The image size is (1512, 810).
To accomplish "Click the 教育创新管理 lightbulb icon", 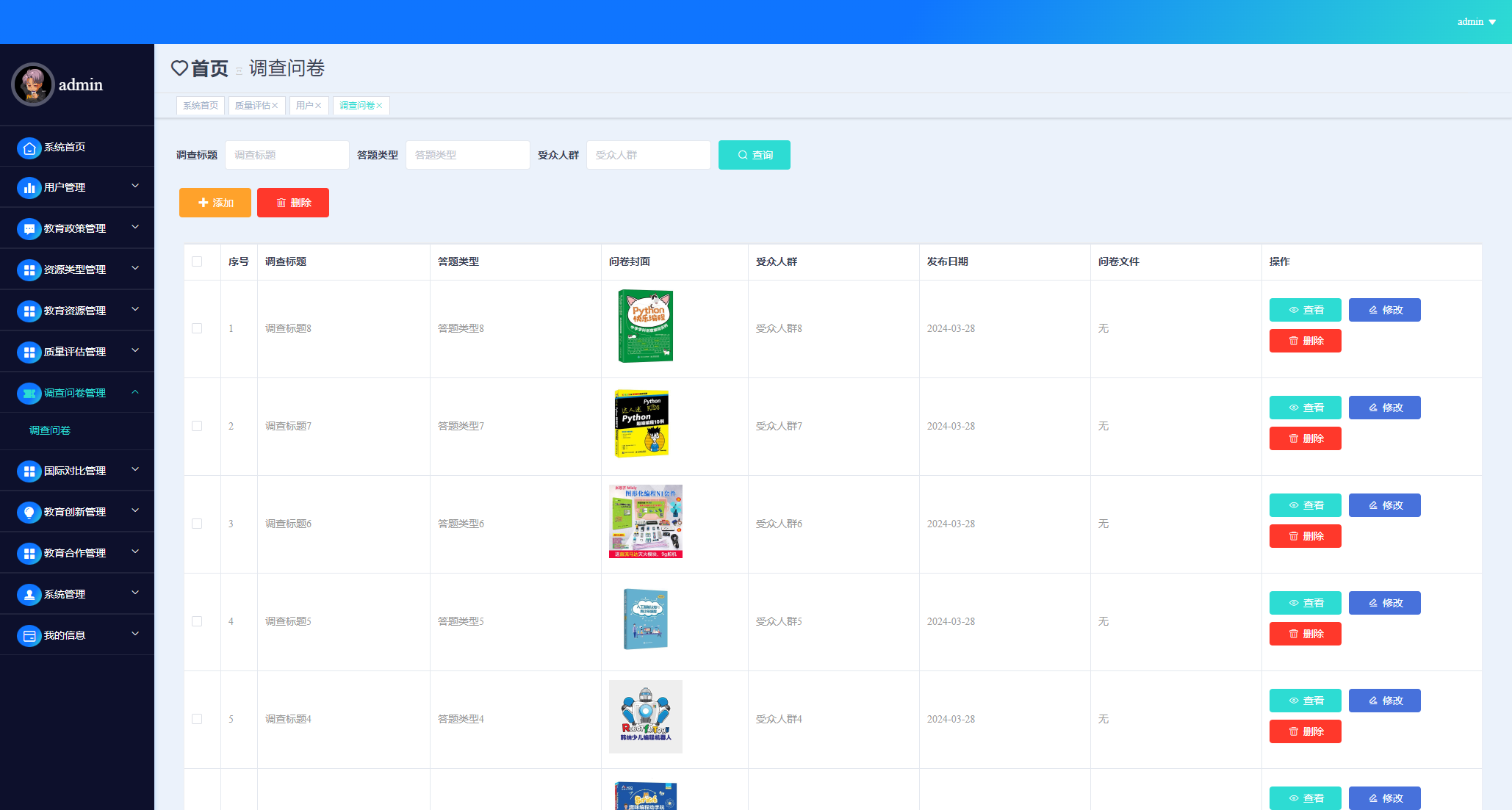I will coord(29,513).
